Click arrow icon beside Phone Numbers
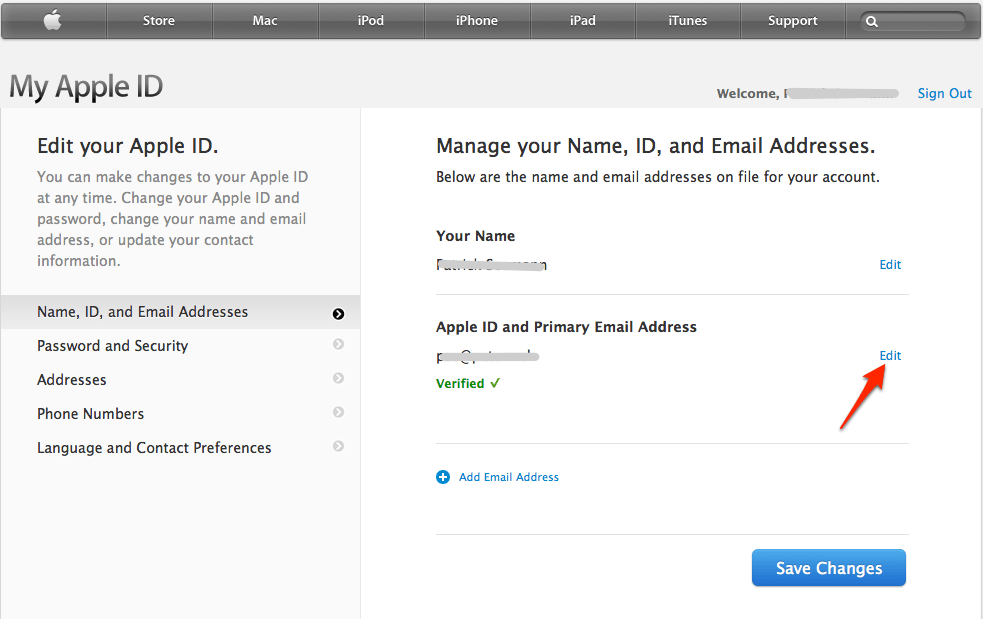The height and width of the screenshot is (619, 983). pyautogui.click(x=338, y=413)
